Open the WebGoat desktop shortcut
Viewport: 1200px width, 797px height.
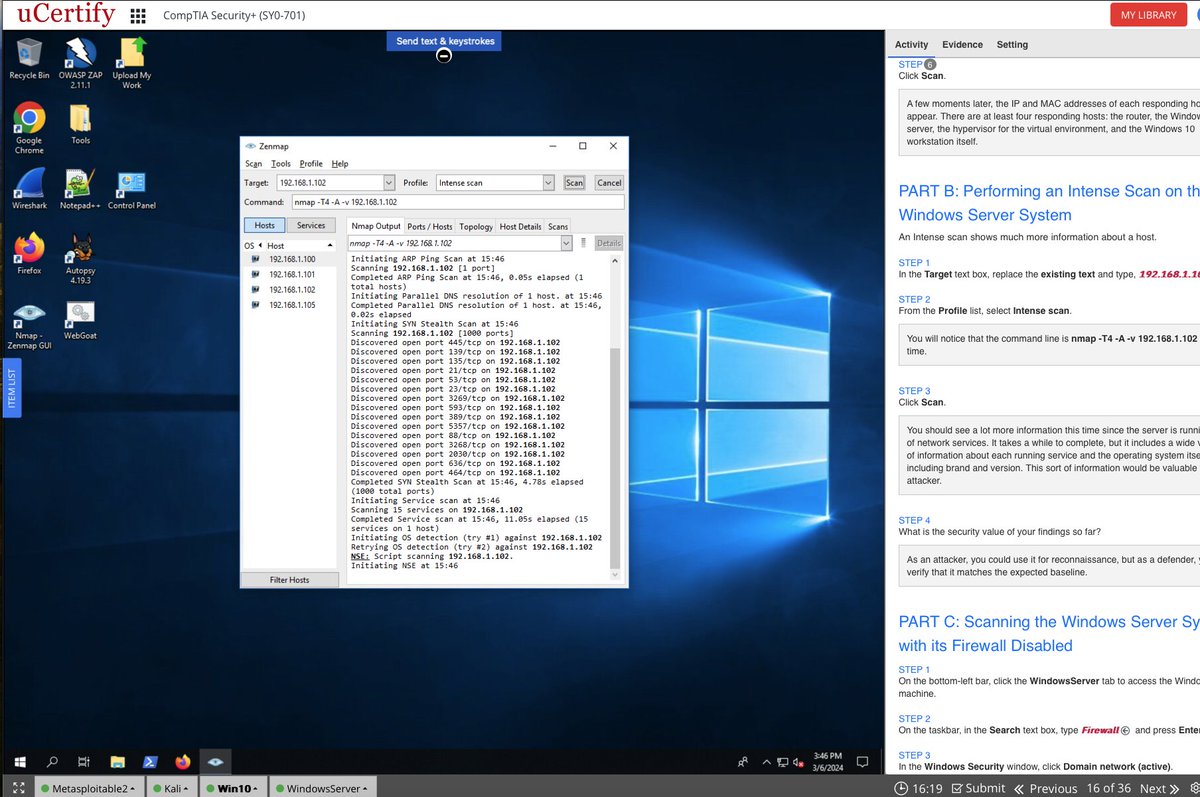click(80, 321)
